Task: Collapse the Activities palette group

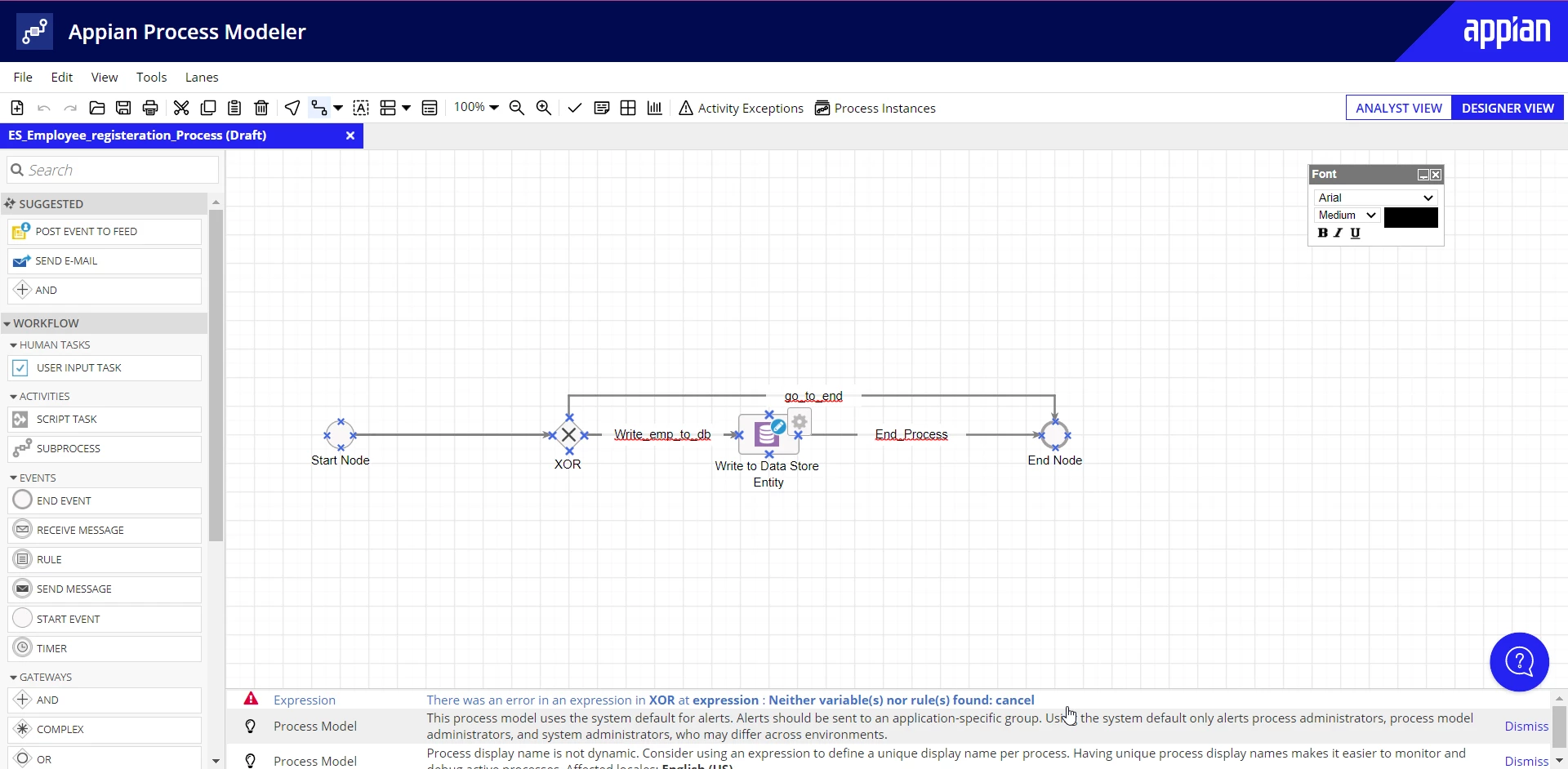Action: (x=14, y=397)
